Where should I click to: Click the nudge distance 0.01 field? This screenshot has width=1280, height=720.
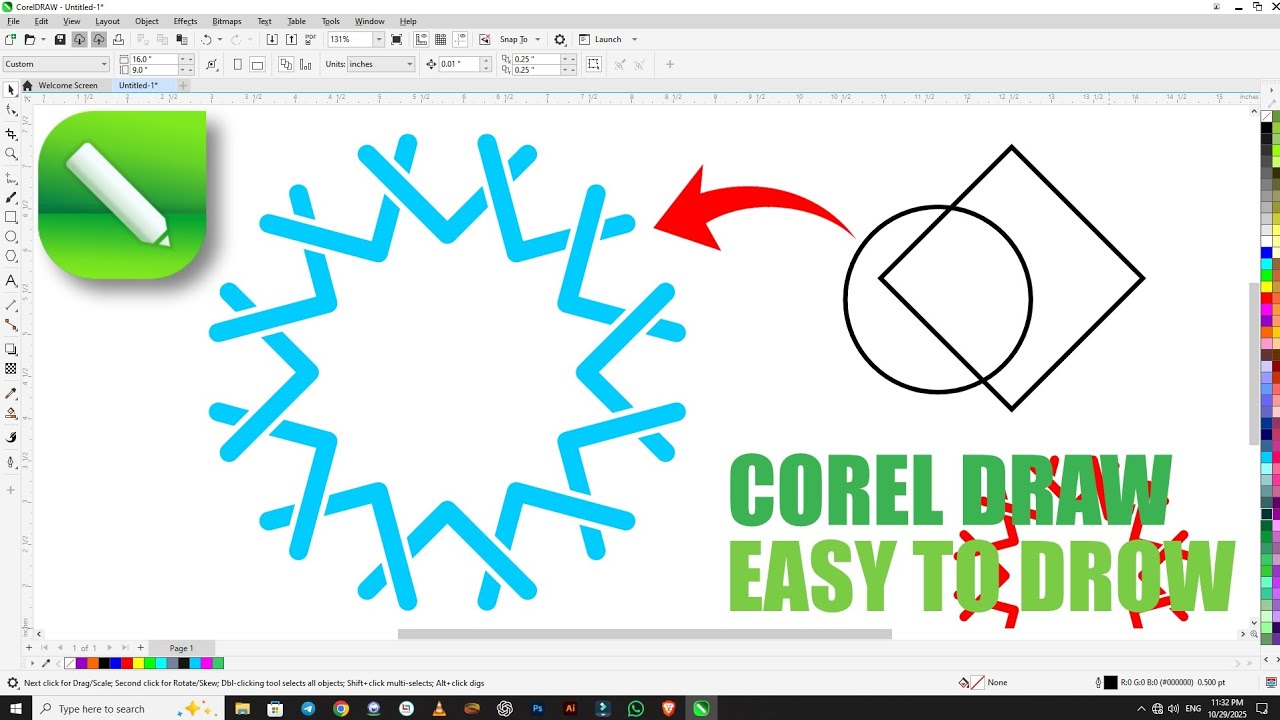457,64
